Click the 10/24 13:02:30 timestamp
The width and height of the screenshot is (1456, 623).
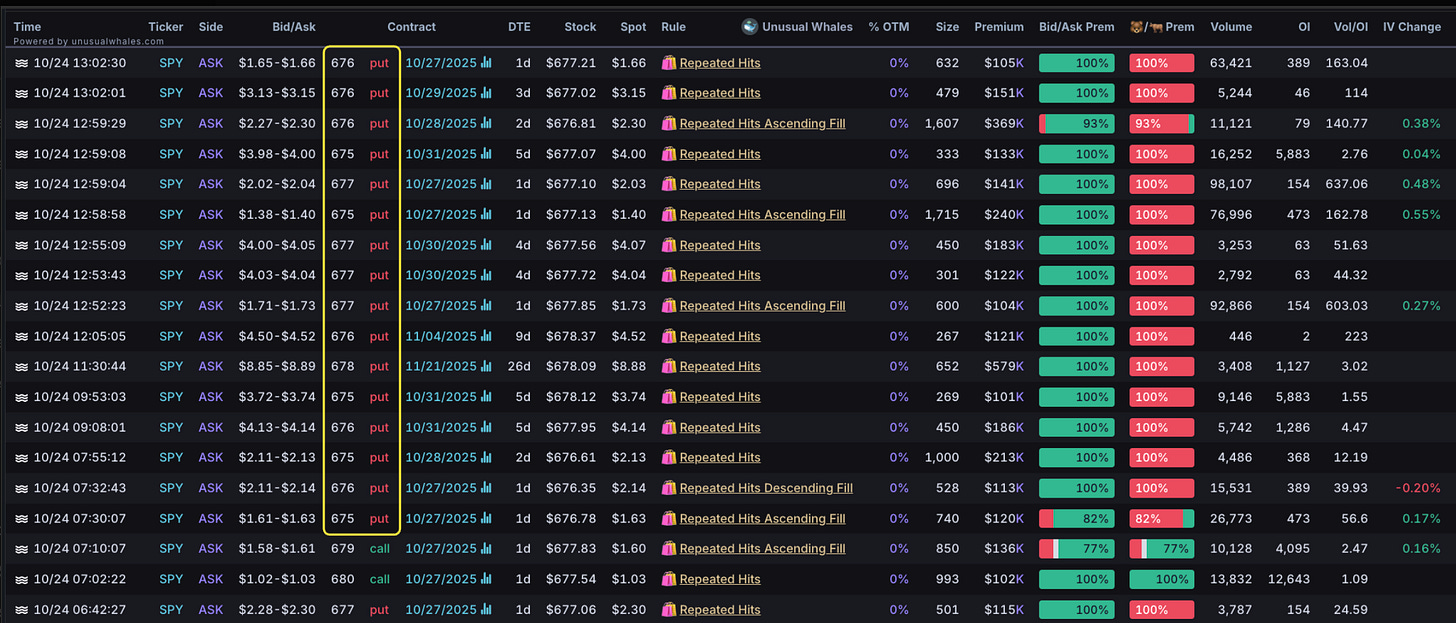pyautogui.click(x=80, y=63)
